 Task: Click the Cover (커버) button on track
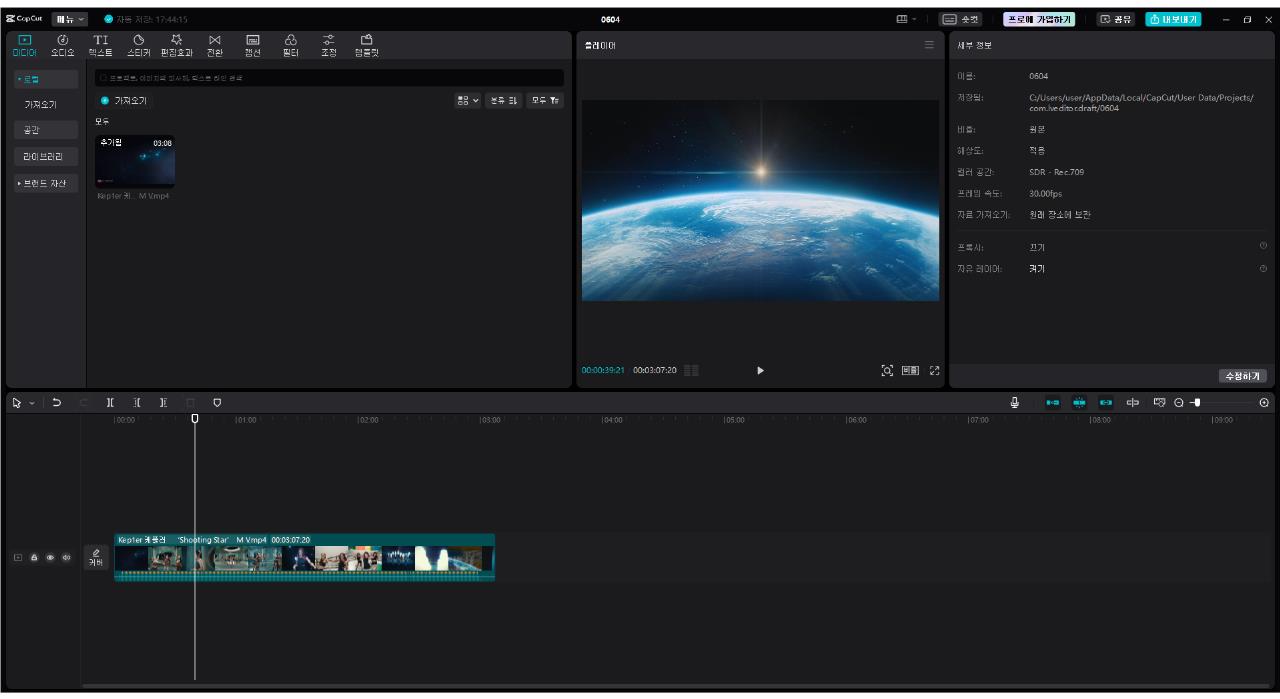96,557
